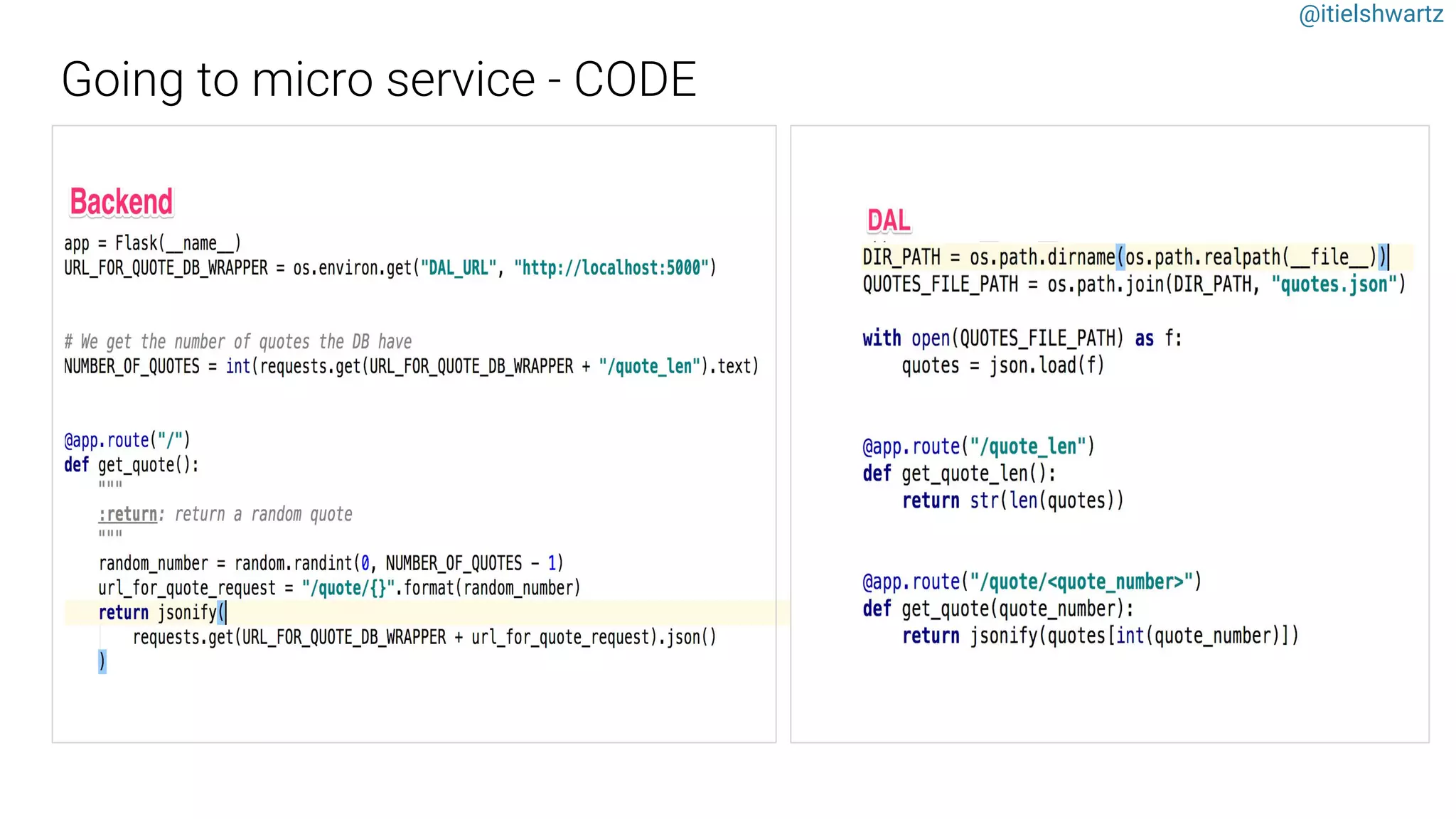1456x819 pixels.
Task: Click the "DAL_URL" string literal
Action: [459, 268]
